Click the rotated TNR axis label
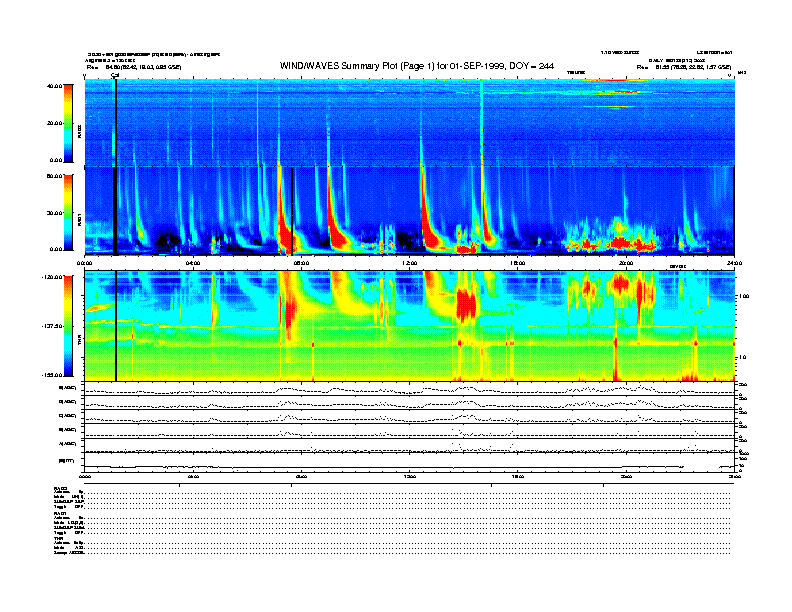The height and width of the screenshot is (612, 792). (79, 342)
